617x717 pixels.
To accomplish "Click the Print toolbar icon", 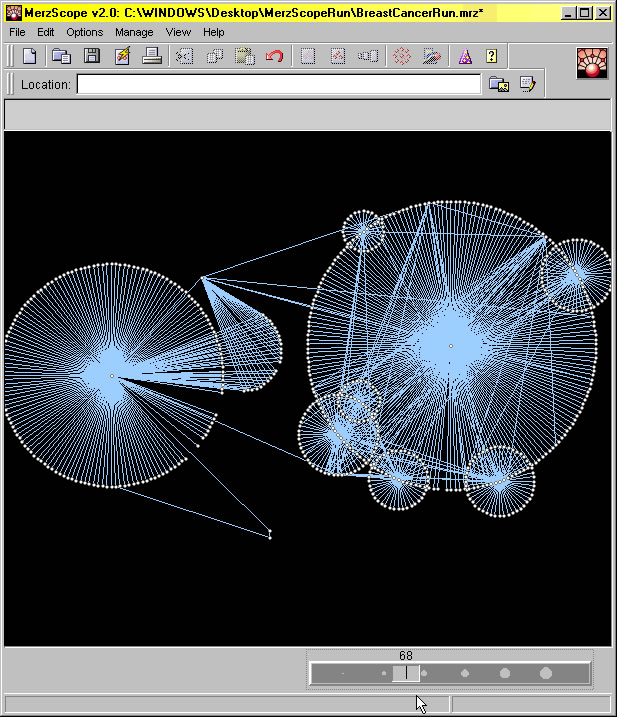I will [x=152, y=56].
